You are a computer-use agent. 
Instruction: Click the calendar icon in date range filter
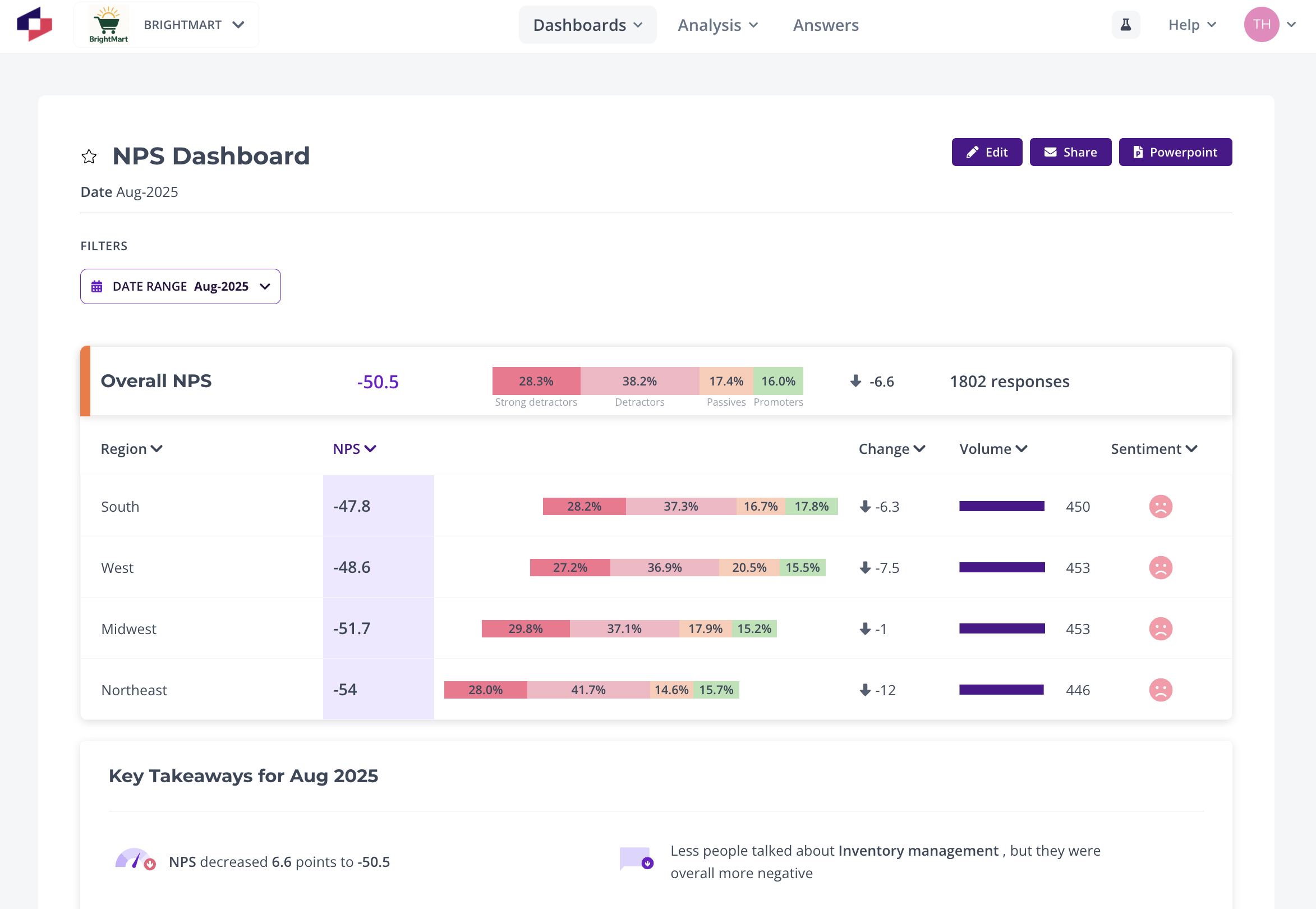97,287
